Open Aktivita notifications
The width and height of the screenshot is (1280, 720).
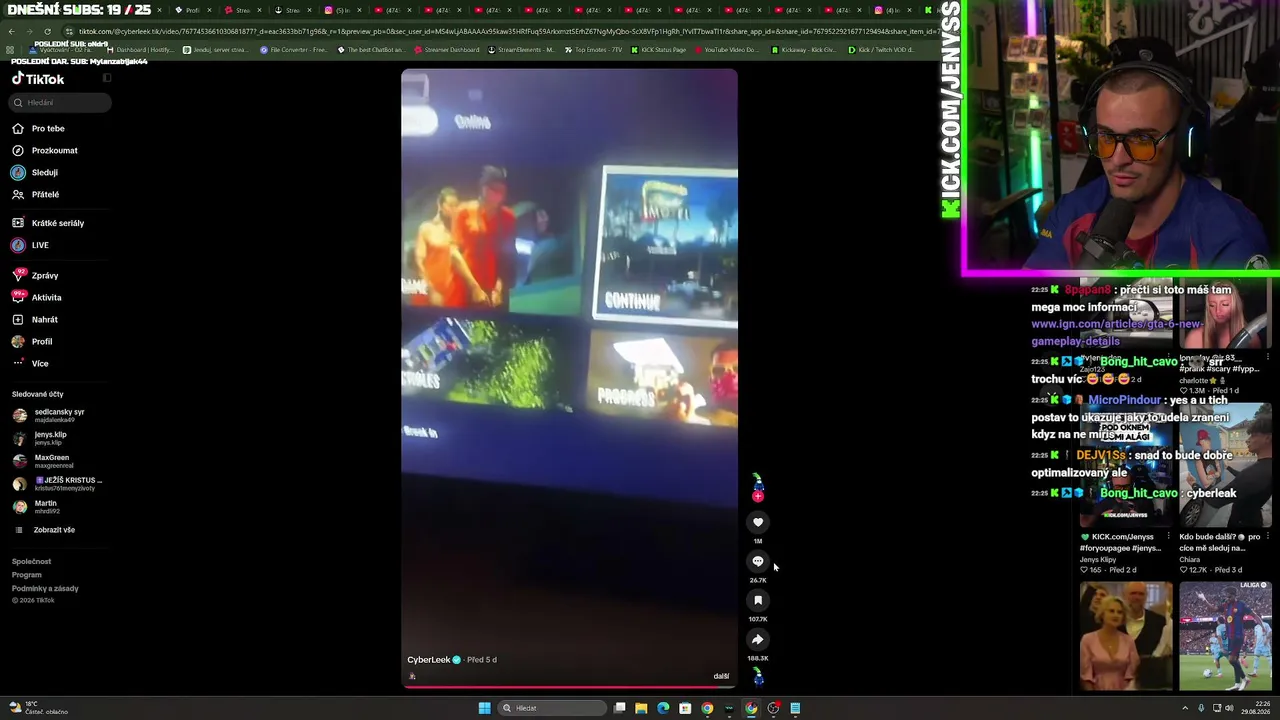[36, 297]
